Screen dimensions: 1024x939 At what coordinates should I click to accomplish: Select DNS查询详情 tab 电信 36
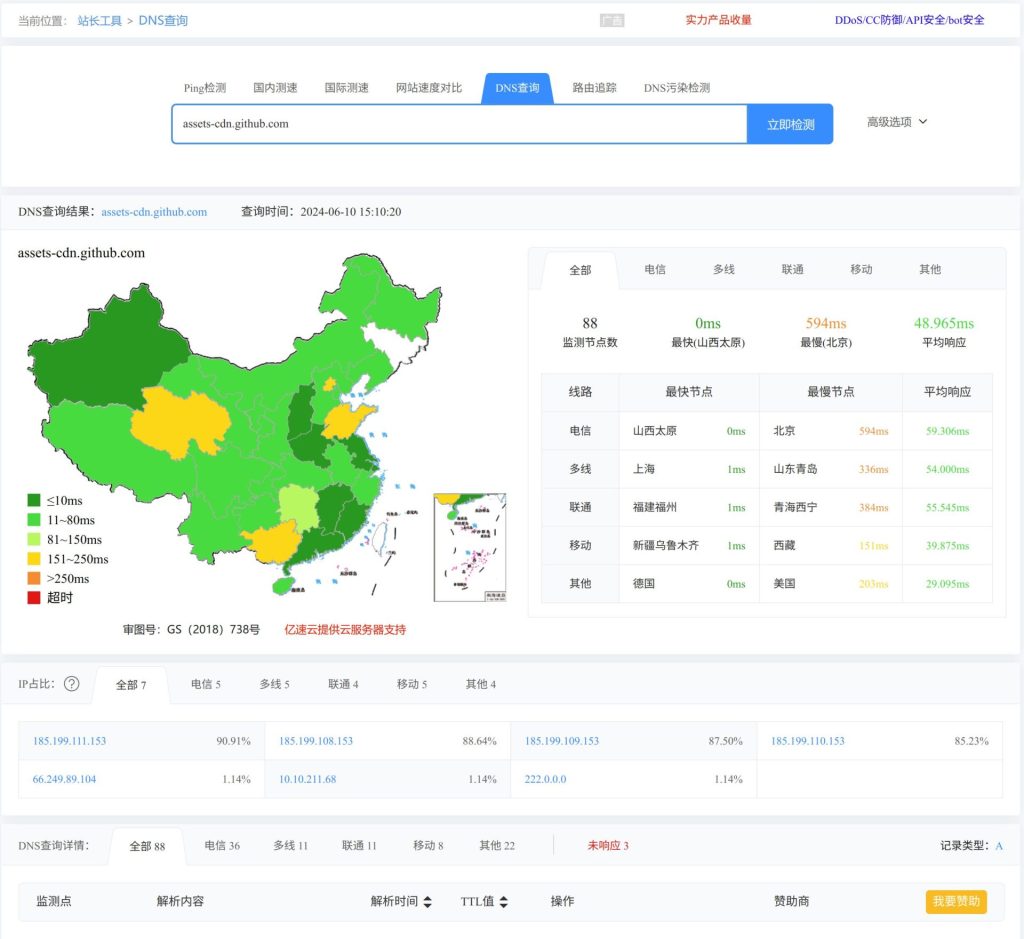click(222, 846)
